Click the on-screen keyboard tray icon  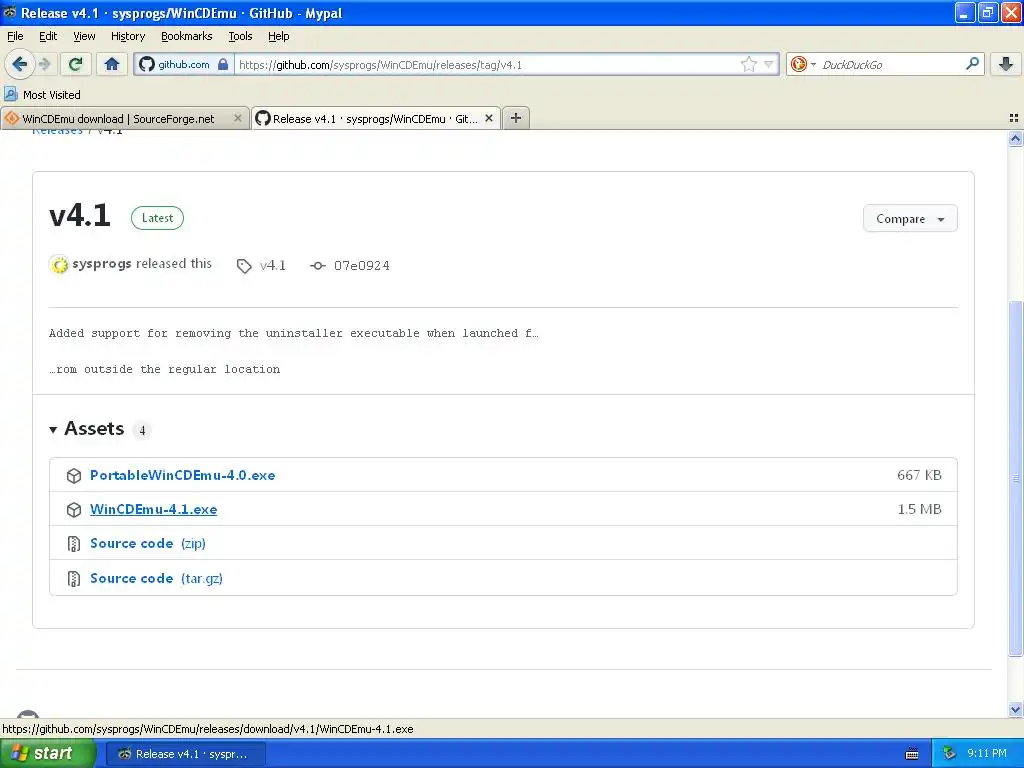(912, 754)
